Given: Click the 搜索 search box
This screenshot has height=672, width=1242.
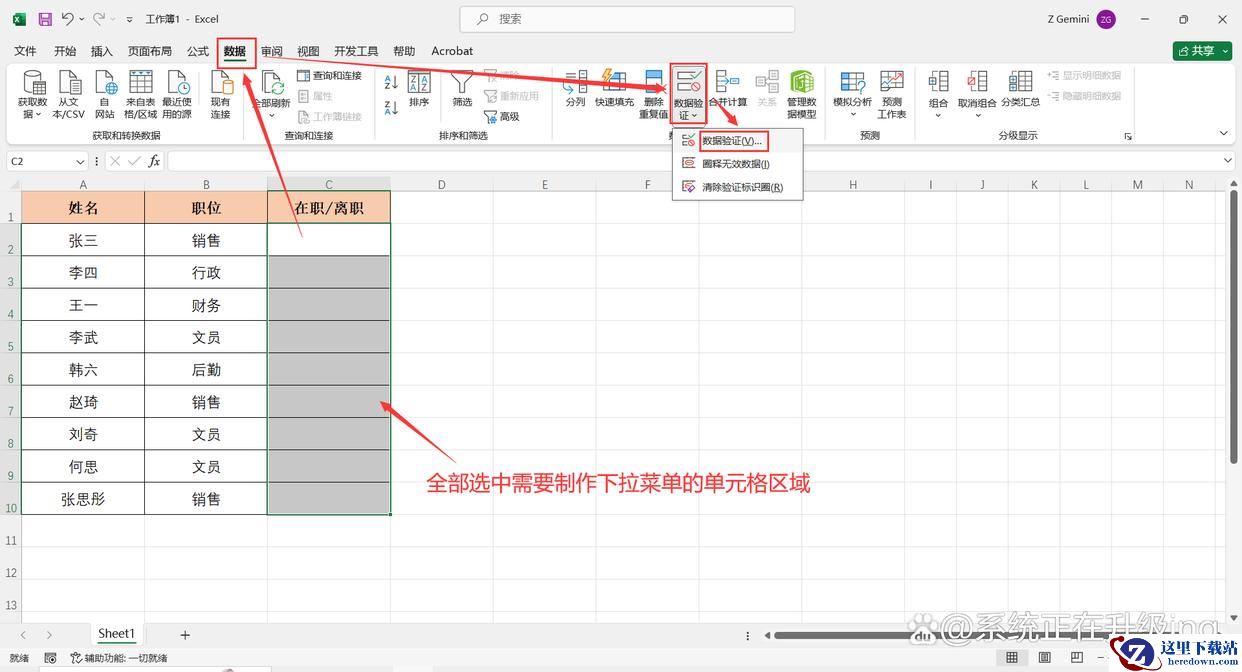Looking at the screenshot, I should pos(627,19).
